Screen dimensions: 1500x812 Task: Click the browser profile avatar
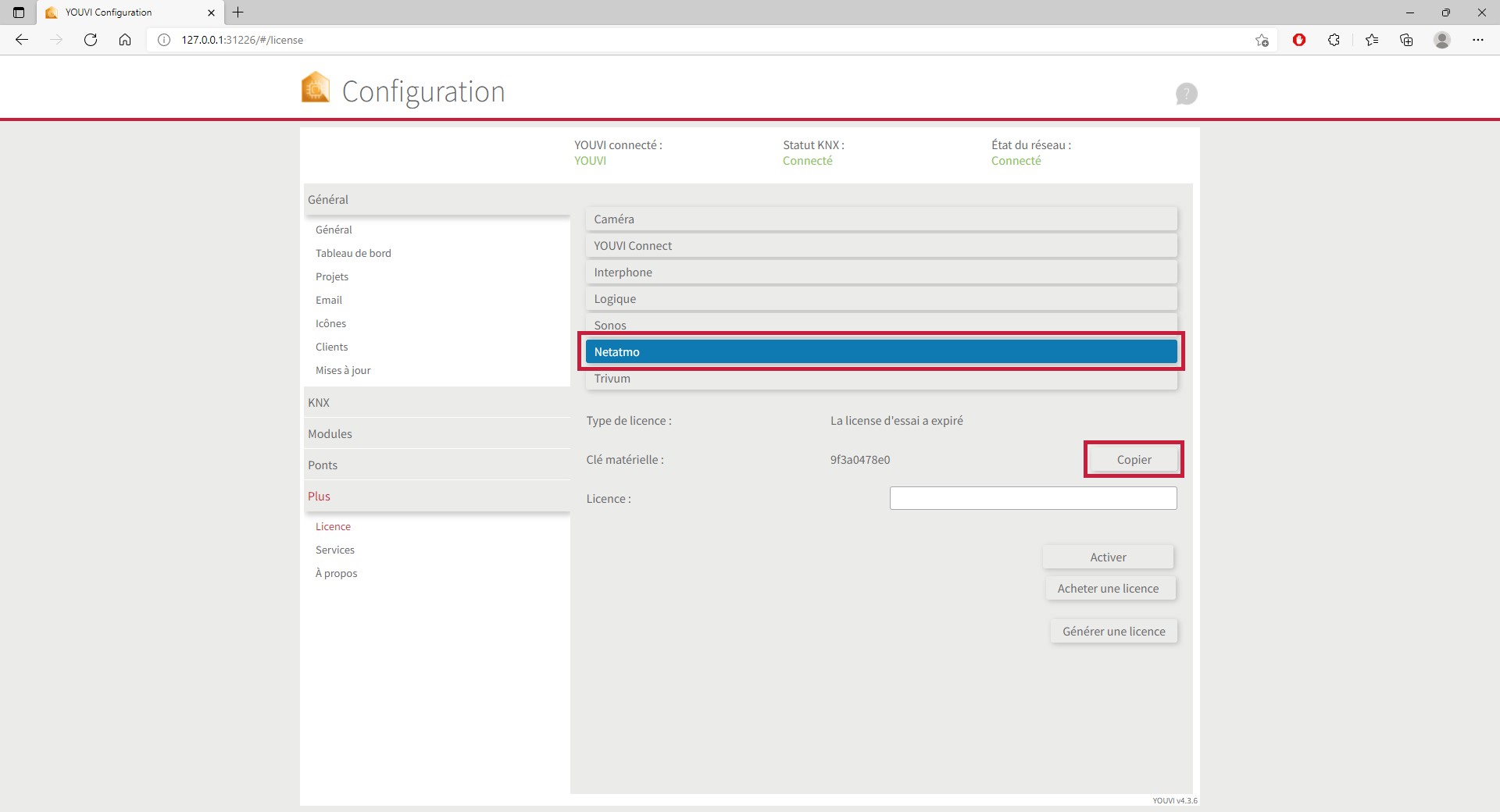coord(1441,40)
